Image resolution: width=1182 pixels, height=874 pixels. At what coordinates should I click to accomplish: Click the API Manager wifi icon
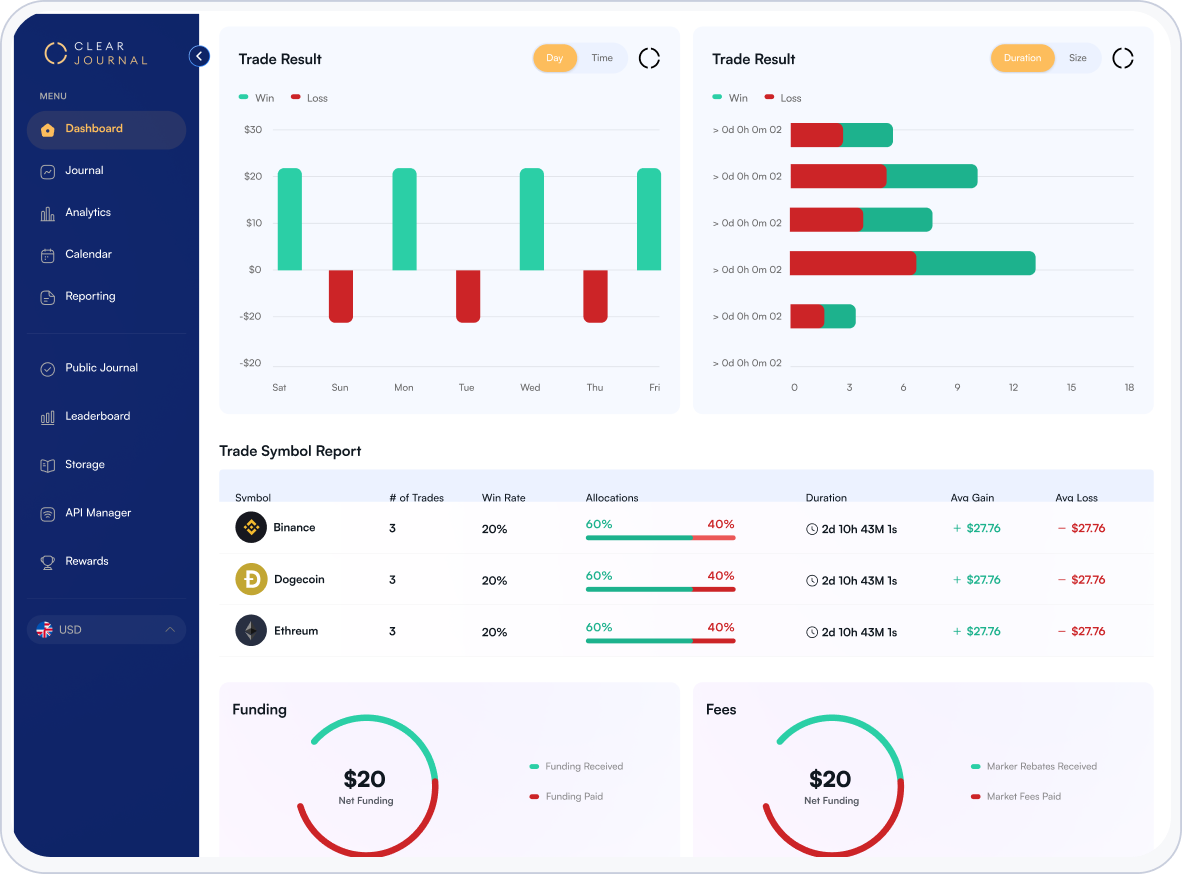(47, 514)
